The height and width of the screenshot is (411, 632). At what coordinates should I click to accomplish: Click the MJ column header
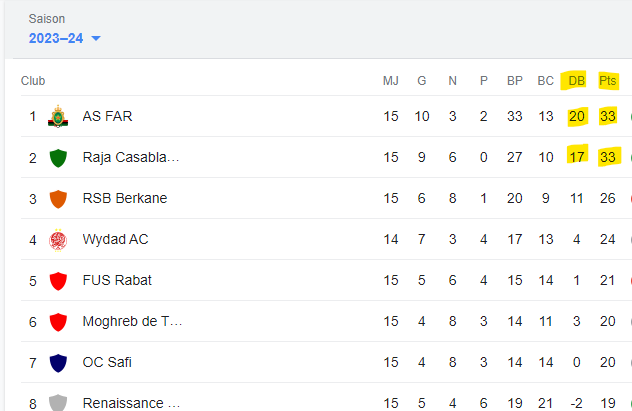pos(391,81)
